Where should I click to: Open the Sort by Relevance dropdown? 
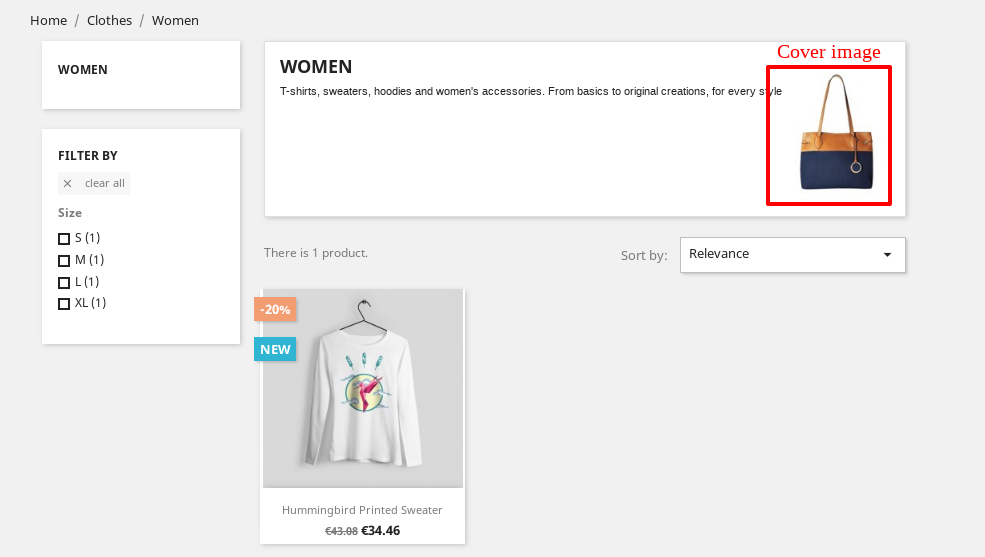pyautogui.click(x=793, y=255)
